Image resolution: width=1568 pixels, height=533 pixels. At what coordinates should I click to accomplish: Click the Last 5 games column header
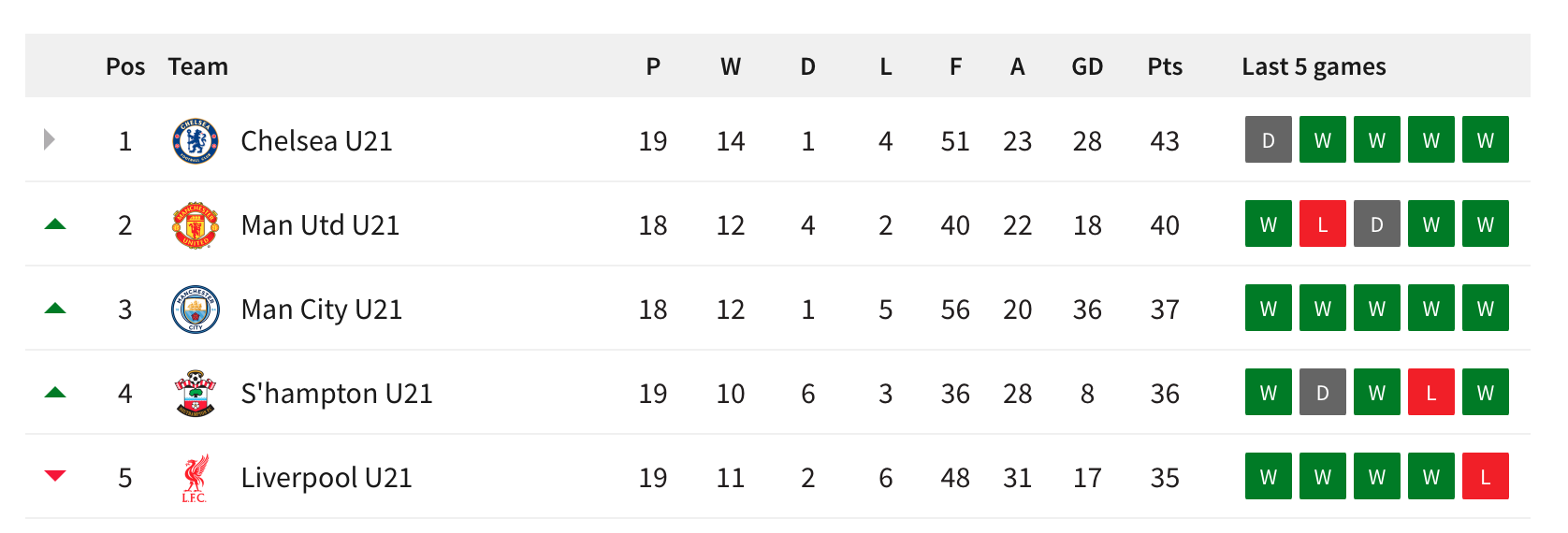1314,66
